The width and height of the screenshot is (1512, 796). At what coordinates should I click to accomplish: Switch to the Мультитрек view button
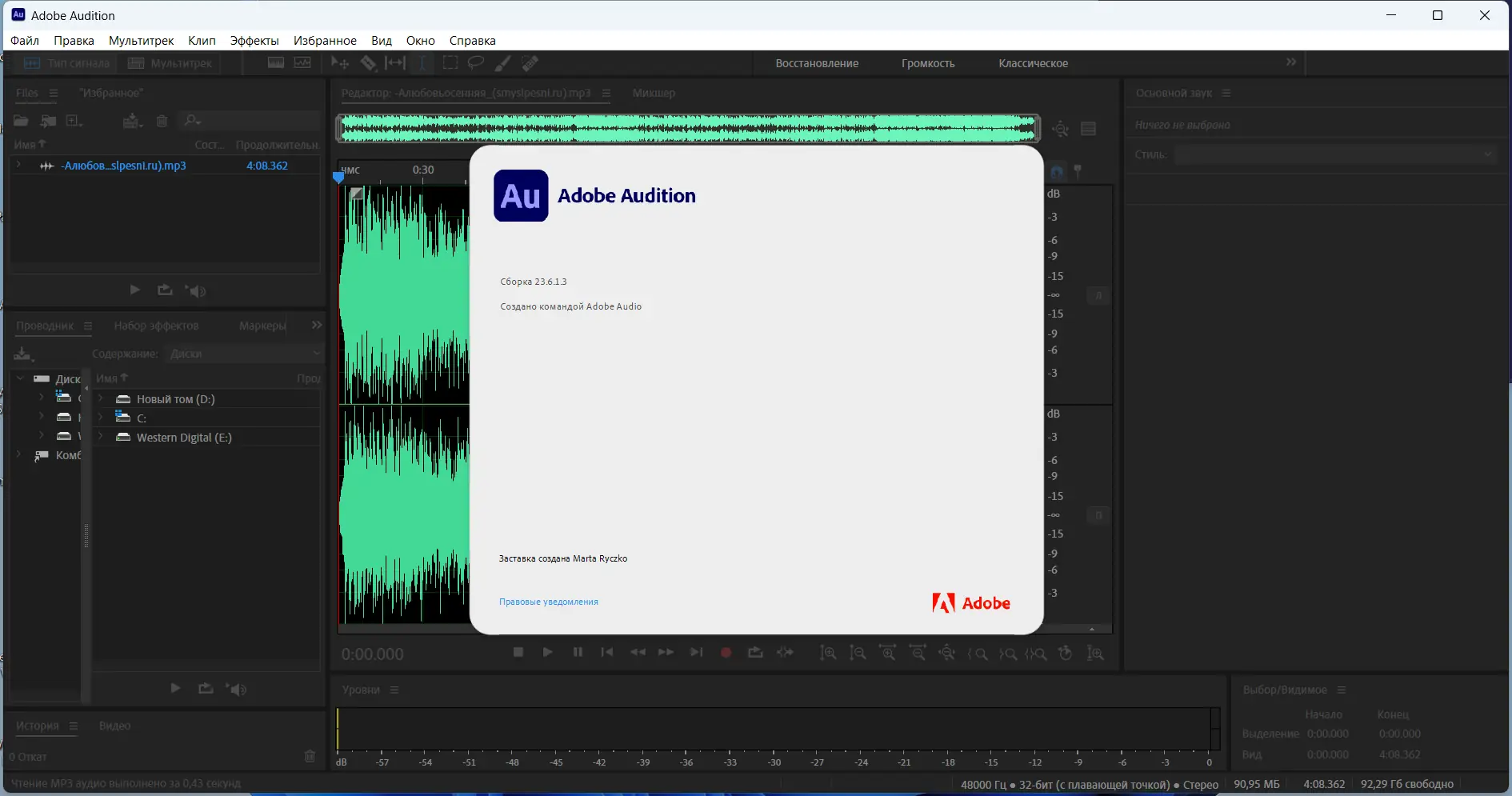tap(171, 63)
